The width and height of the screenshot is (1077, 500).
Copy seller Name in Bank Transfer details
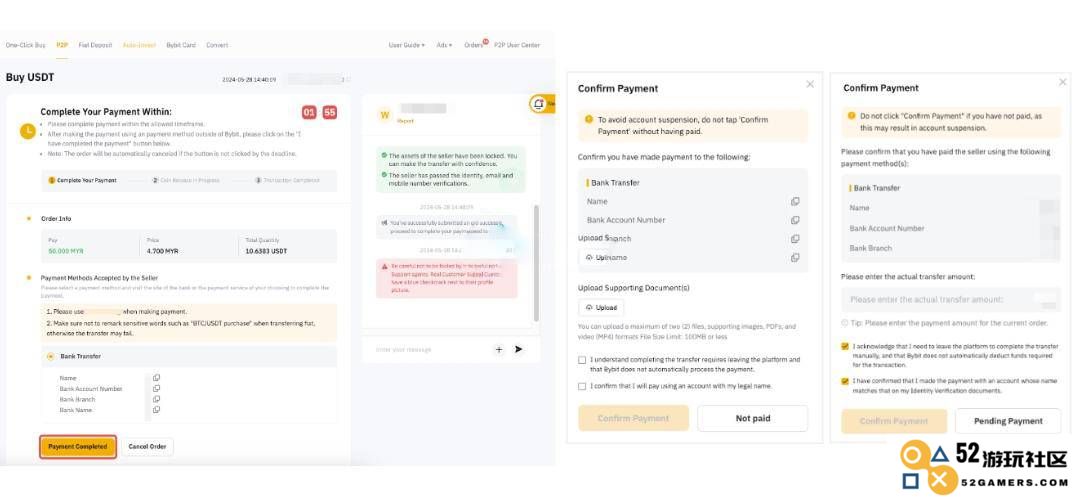tap(157, 378)
